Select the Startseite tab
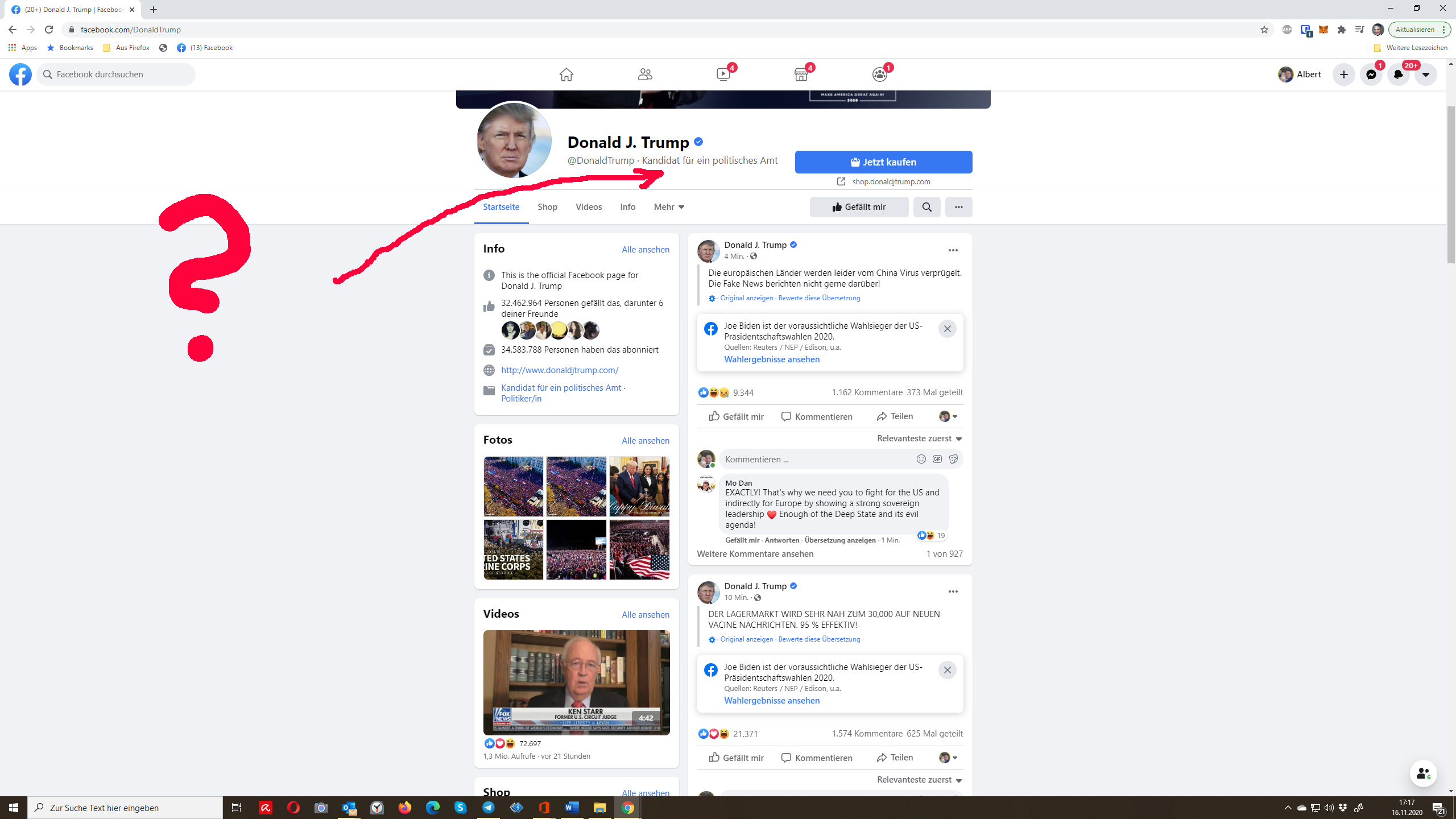 (501, 207)
